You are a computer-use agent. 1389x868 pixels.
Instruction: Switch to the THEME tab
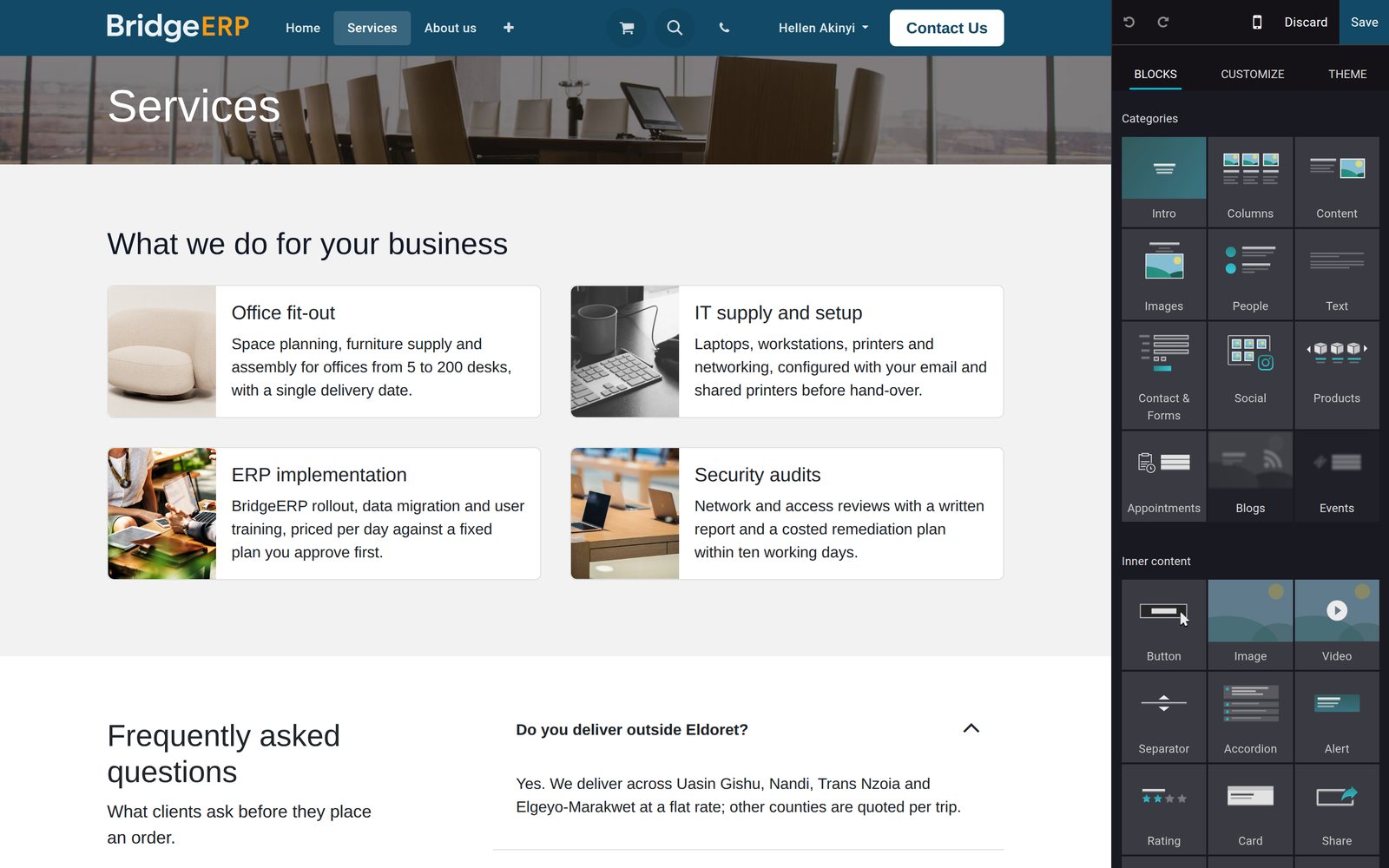pos(1346,74)
